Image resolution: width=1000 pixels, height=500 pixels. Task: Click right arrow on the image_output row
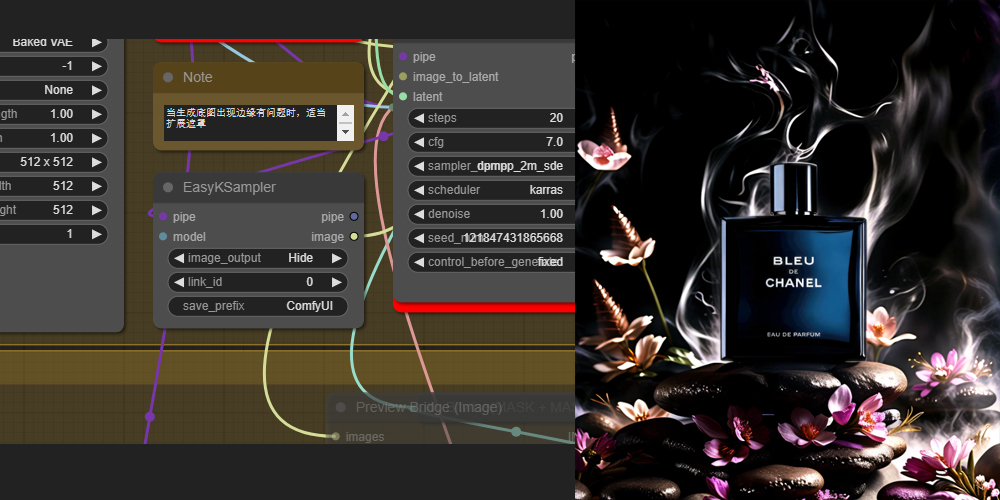pyautogui.click(x=337, y=258)
